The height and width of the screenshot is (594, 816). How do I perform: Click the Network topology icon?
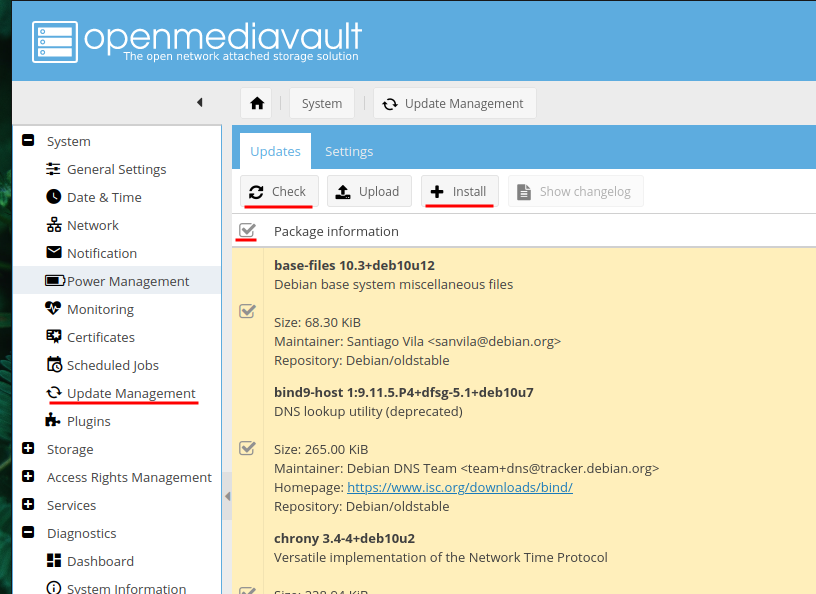pos(54,225)
